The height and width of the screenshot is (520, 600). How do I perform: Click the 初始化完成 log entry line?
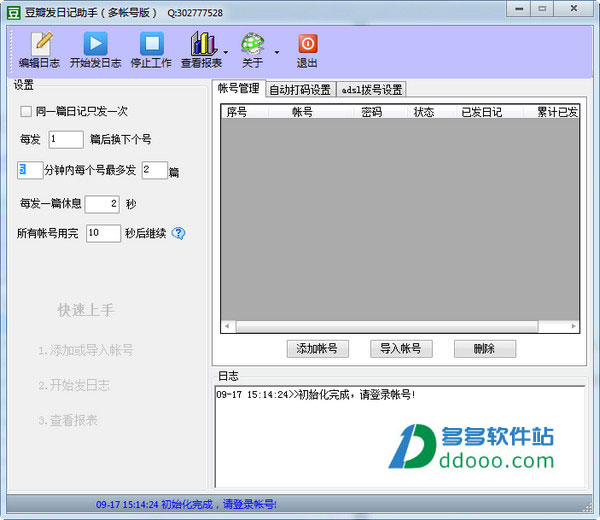coord(316,394)
